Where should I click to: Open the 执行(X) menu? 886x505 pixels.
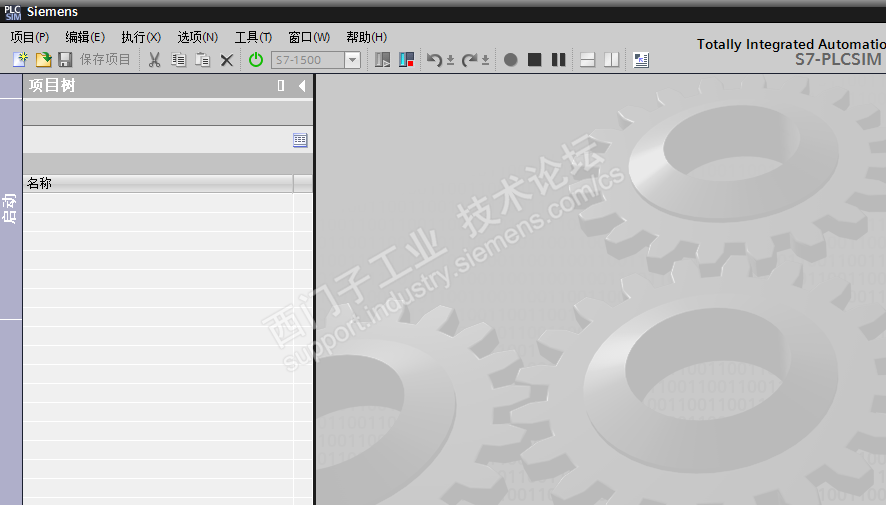click(x=141, y=37)
